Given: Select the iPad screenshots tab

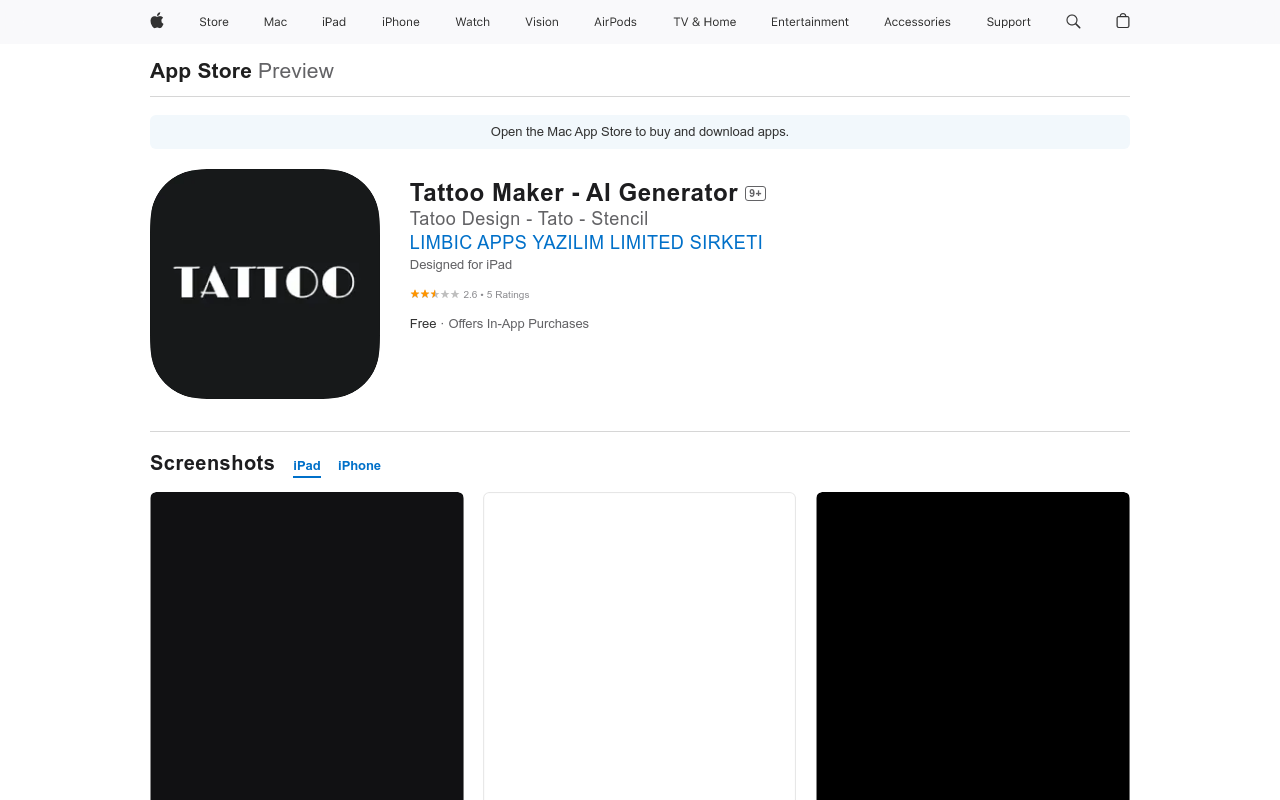Looking at the screenshot, I should coord(307,466).
